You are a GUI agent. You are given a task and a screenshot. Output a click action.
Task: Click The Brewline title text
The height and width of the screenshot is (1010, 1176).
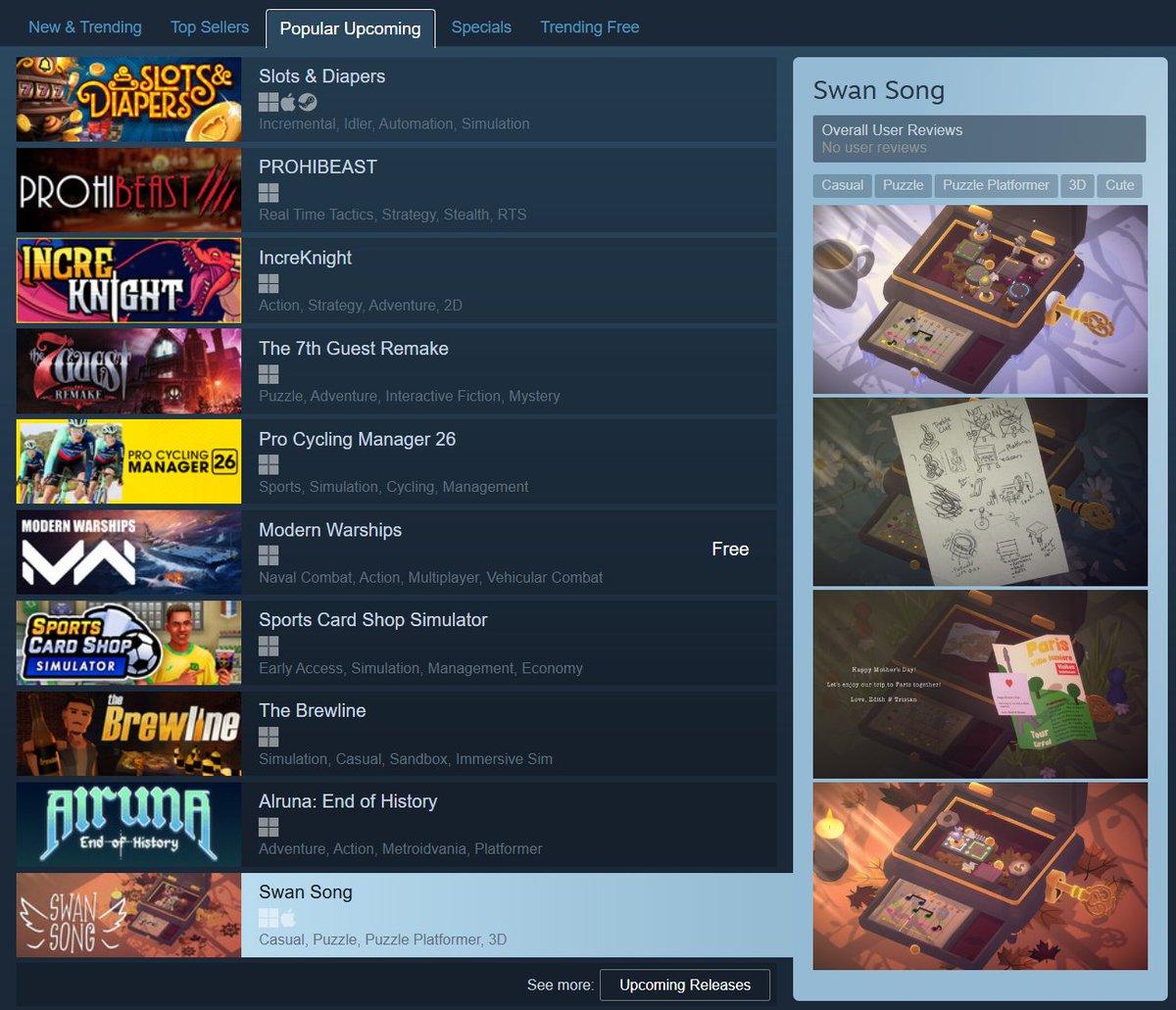pyautogui.click(x=313, y=710)
